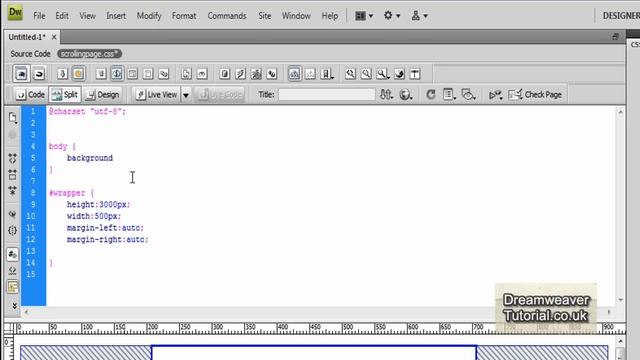
Task: Open the Edit menu
Action: tap(62, 16)
